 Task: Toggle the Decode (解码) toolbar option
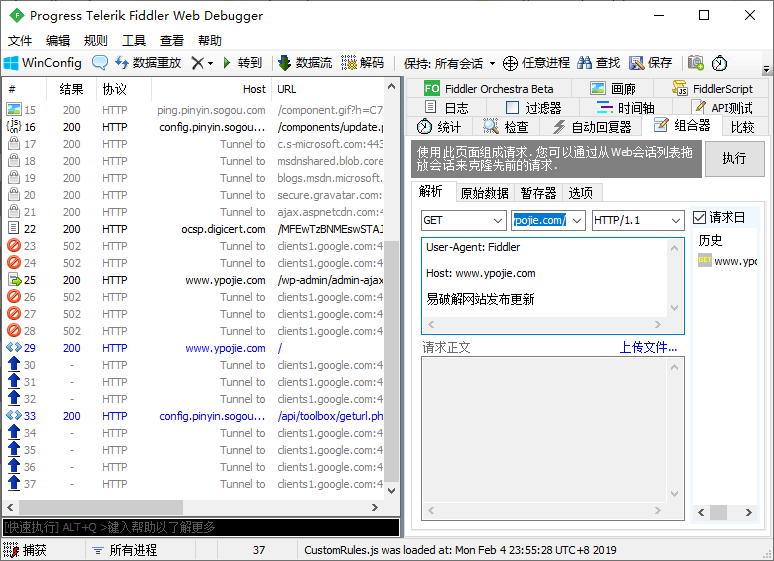point(350,62)
